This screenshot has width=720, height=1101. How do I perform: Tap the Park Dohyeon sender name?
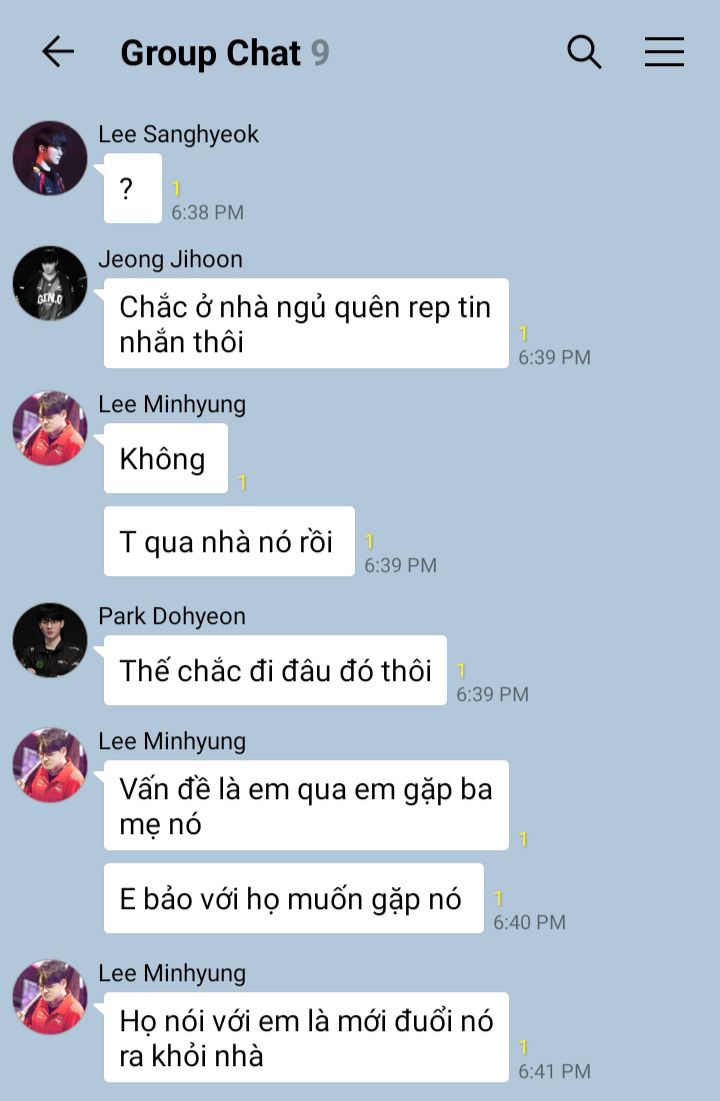(172, 616)
